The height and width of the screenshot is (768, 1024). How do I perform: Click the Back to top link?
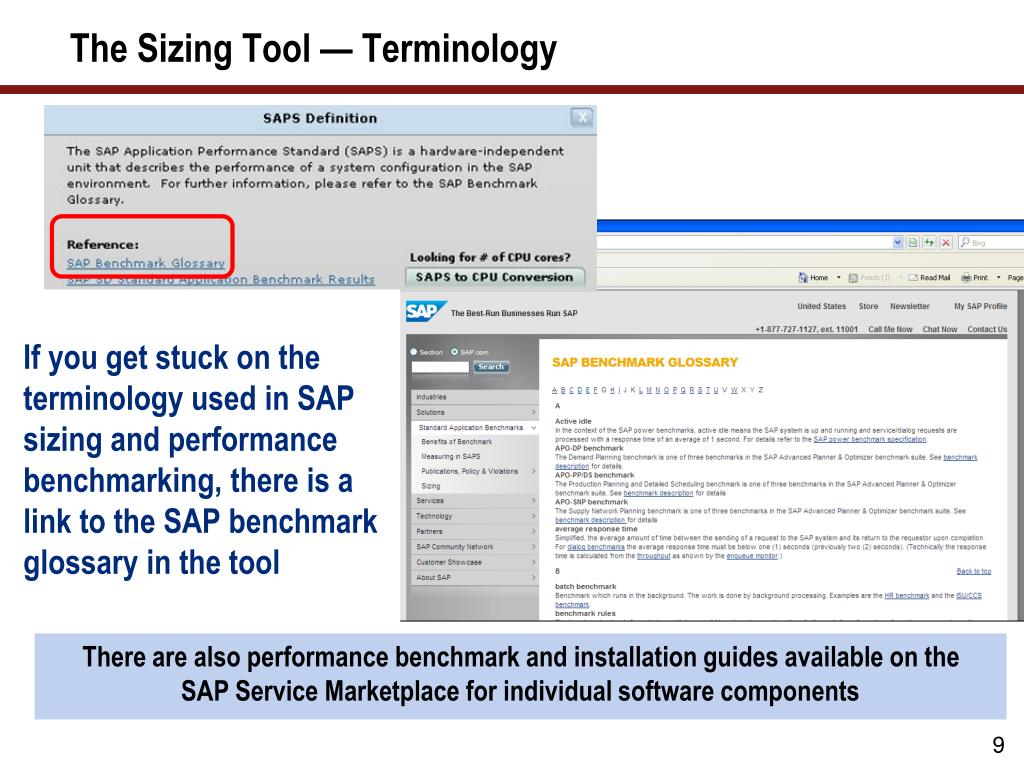[973, 571]
